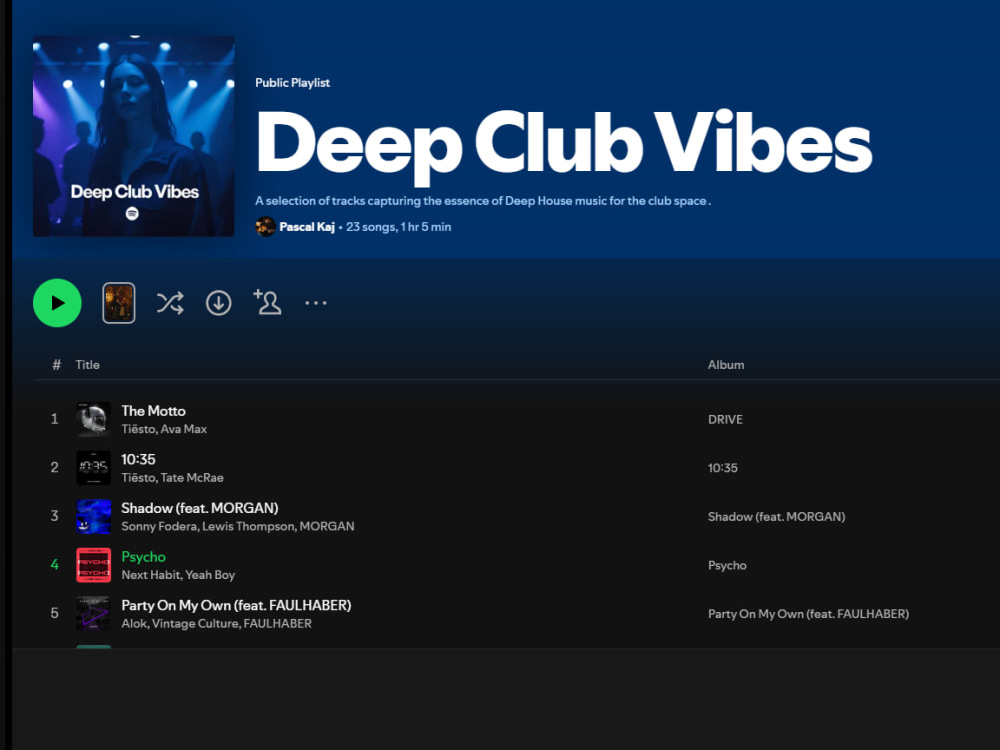Click The Motto album artwork
The width and height of the screenshot is (1000, 750).
(x=94, y=419)
